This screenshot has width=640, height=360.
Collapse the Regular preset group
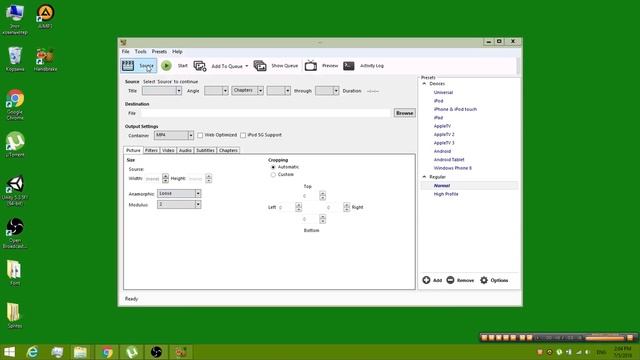(424, 177)
